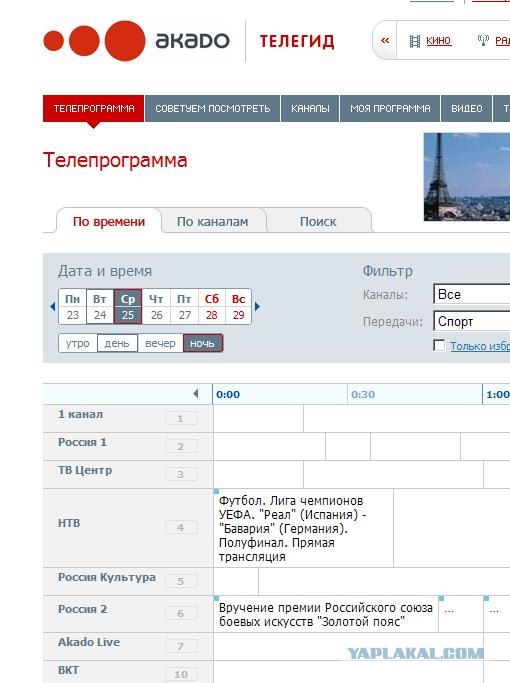Select Thursday 26 in the date picker
The image size is (510, 683).
click(156, 307)
